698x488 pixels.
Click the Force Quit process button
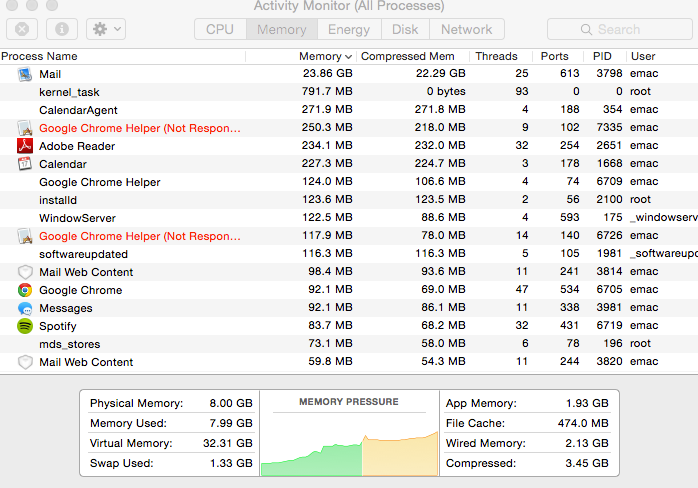22,29
